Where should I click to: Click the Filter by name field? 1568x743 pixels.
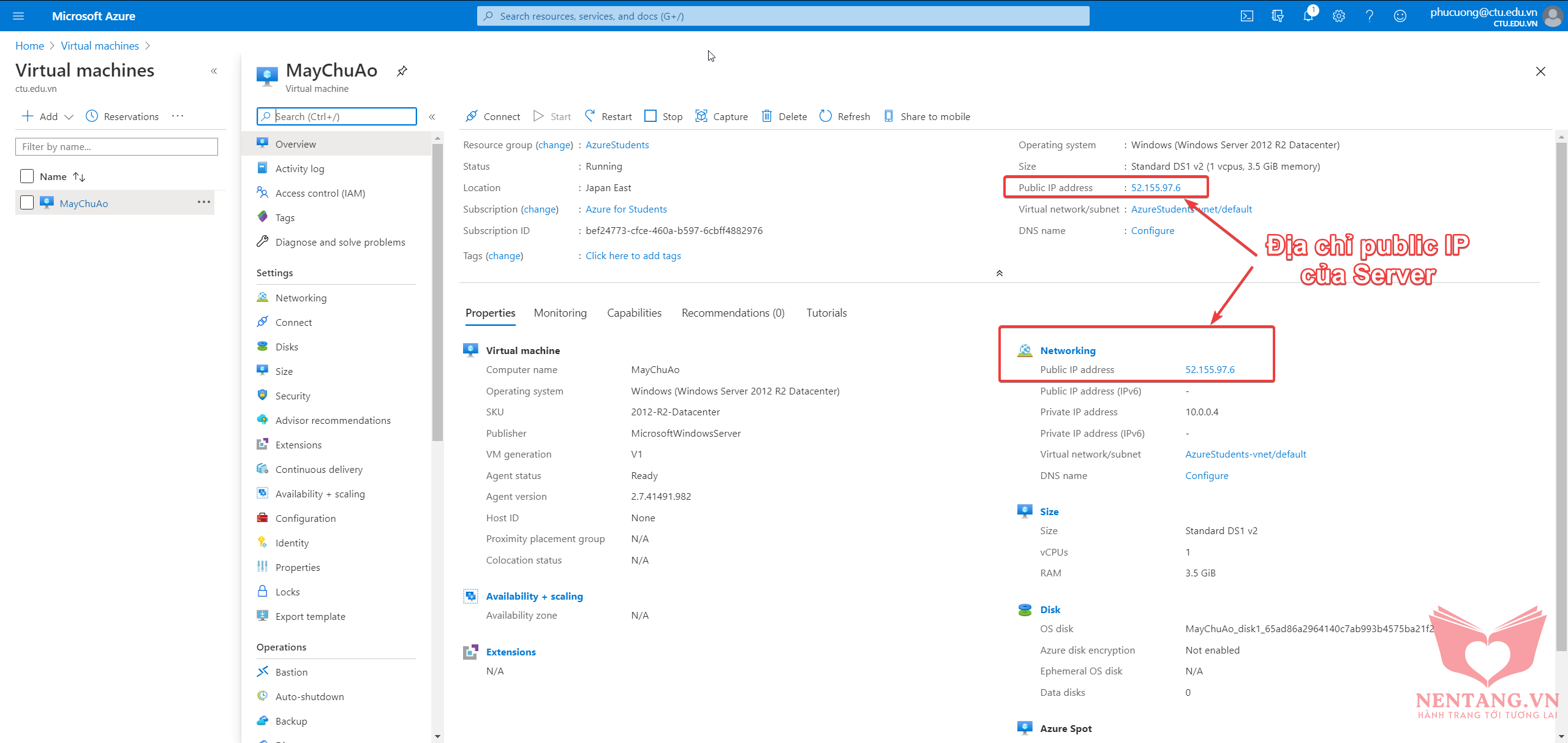click(x=116, y=146)
